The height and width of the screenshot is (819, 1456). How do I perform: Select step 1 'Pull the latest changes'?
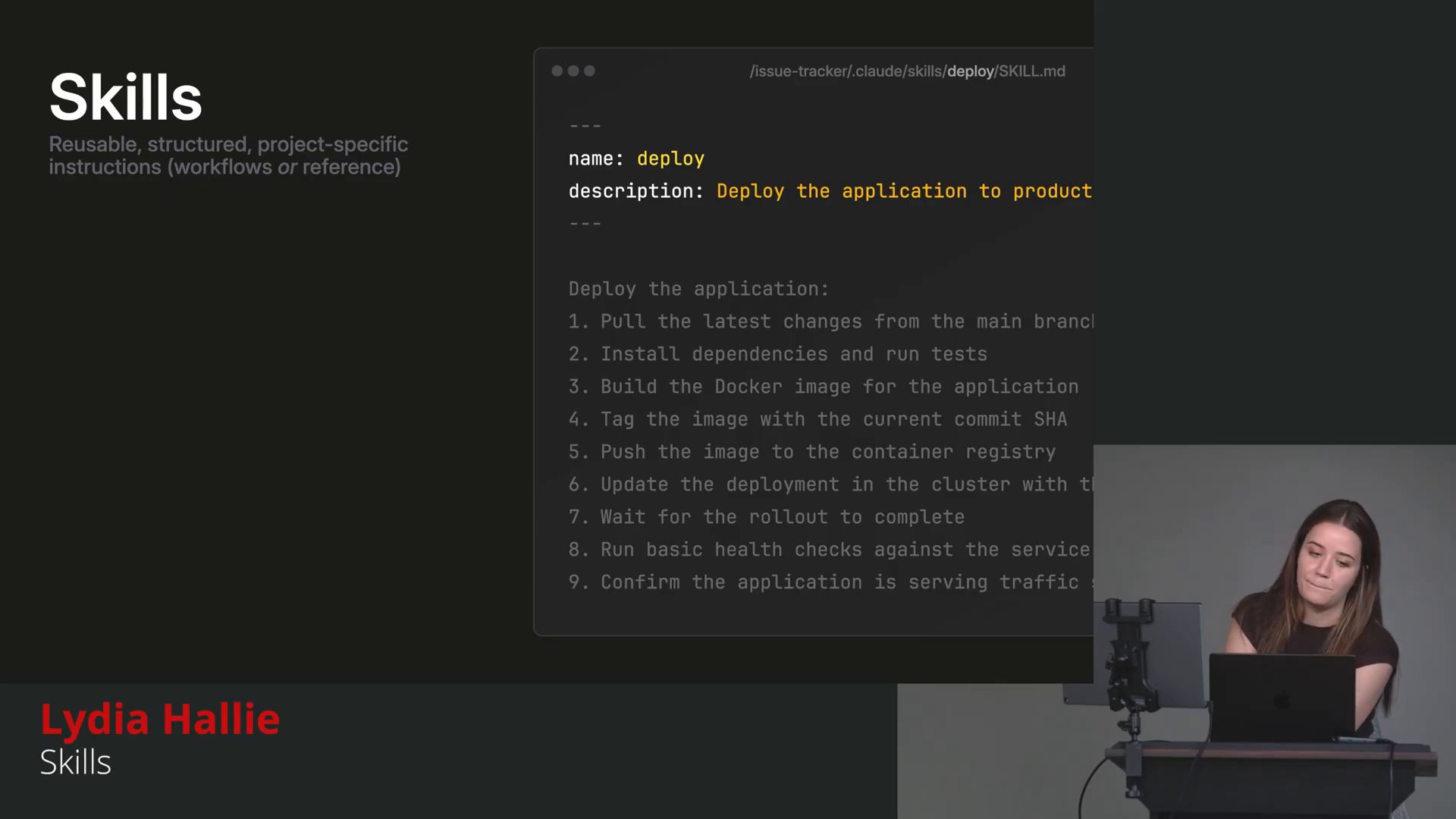click(x=830, y=322)
